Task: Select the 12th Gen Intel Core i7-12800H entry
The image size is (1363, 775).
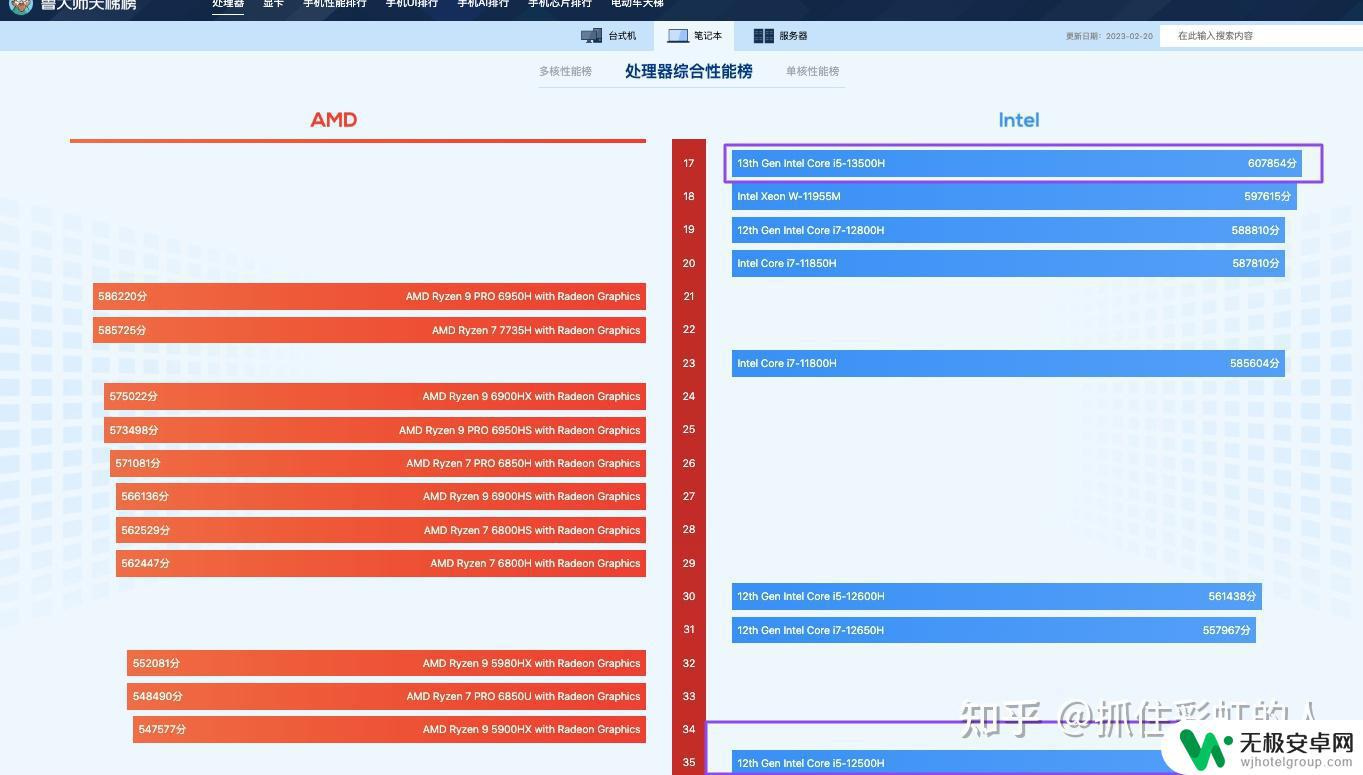Action: pyautogui.click(x=1008, y=230)
